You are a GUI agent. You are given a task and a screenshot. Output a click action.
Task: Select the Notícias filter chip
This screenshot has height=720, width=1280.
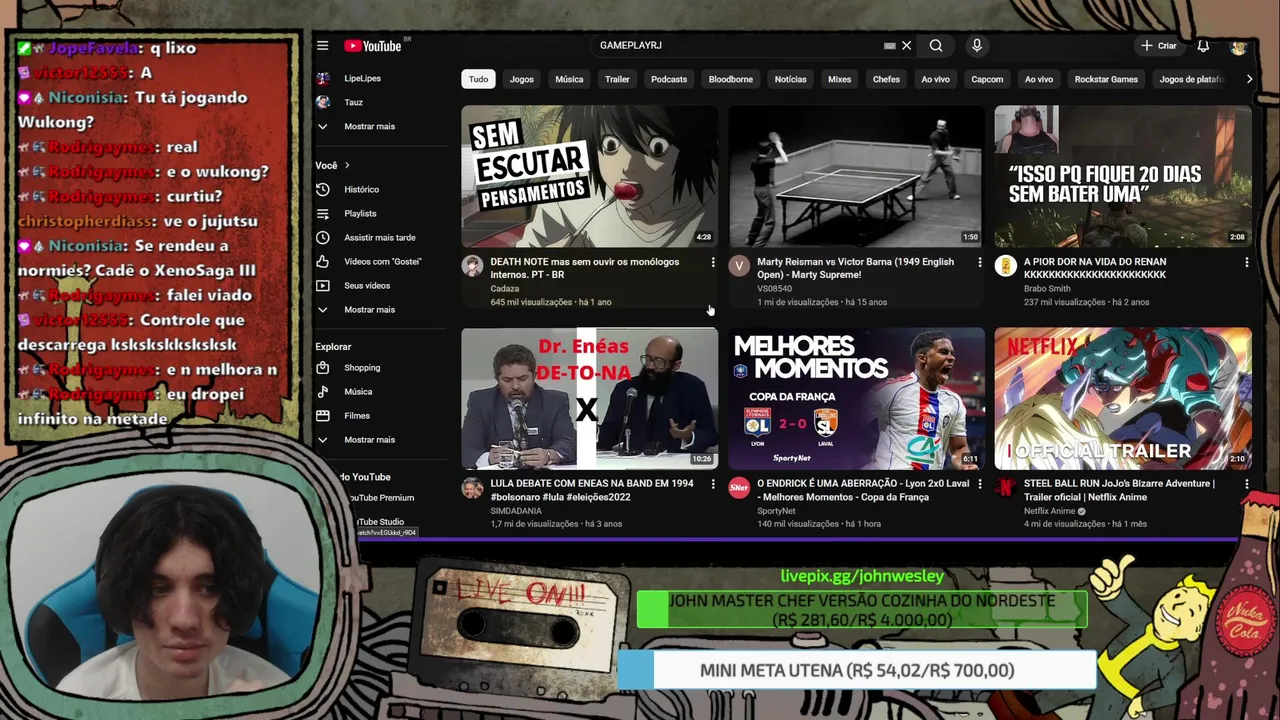point(790,79)
